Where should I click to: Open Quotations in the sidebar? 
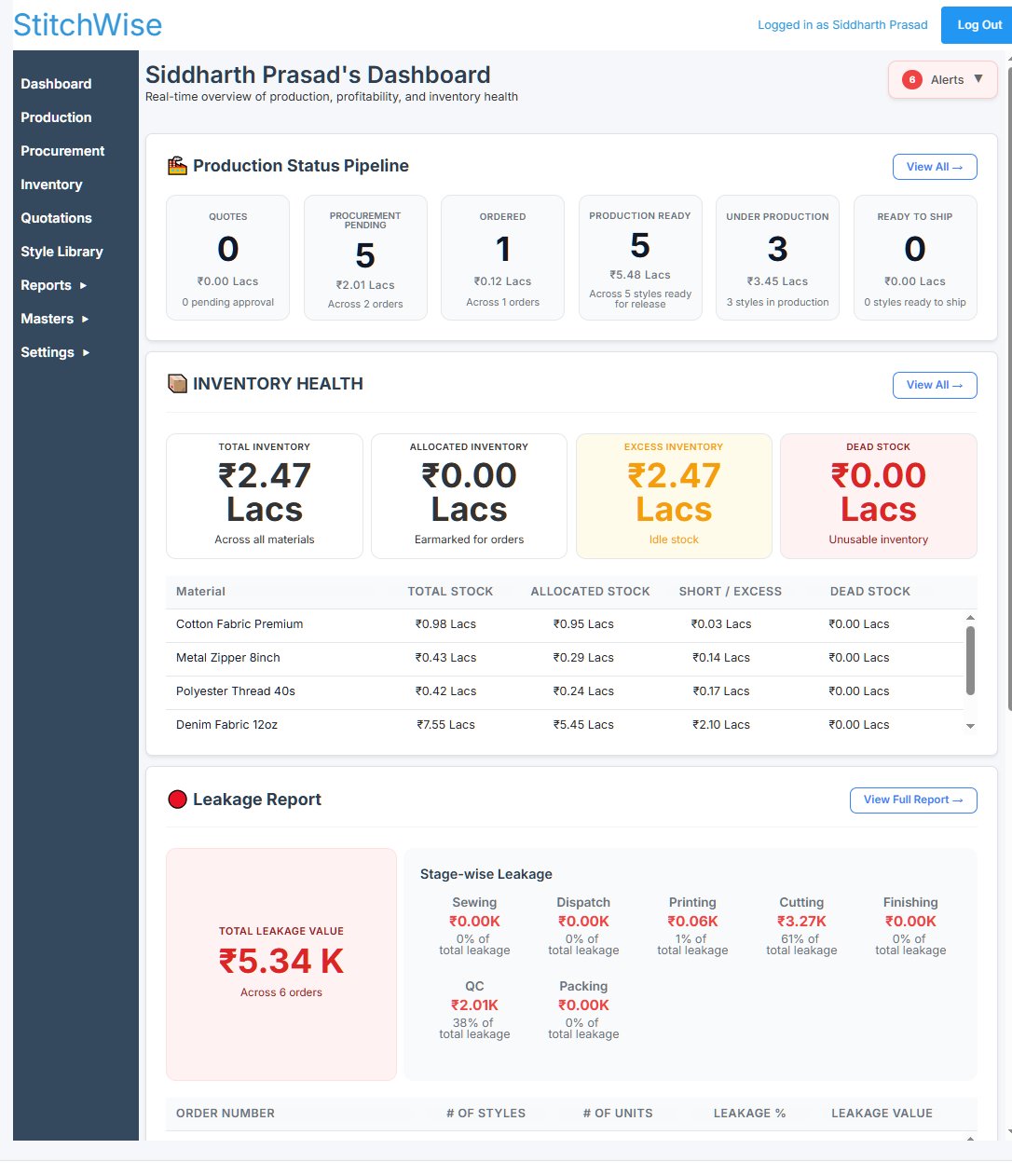[56, 218]
